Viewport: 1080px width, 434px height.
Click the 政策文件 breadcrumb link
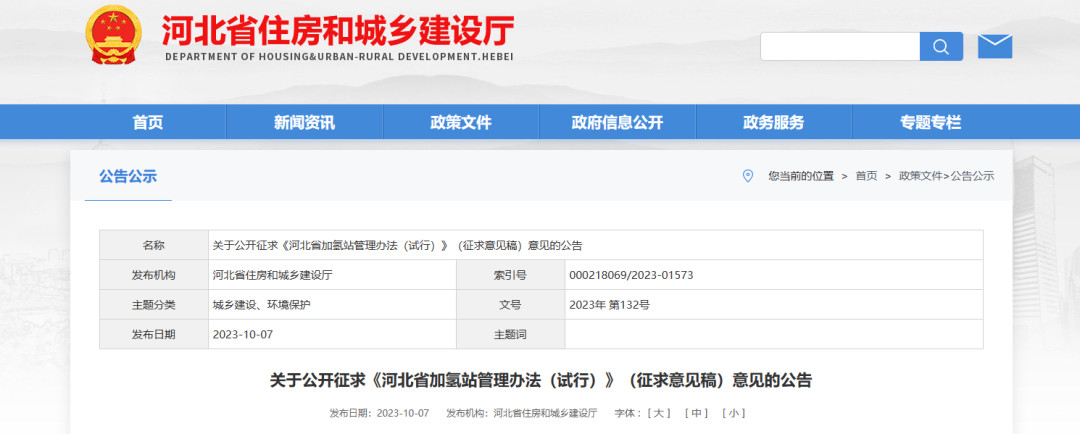920,176
